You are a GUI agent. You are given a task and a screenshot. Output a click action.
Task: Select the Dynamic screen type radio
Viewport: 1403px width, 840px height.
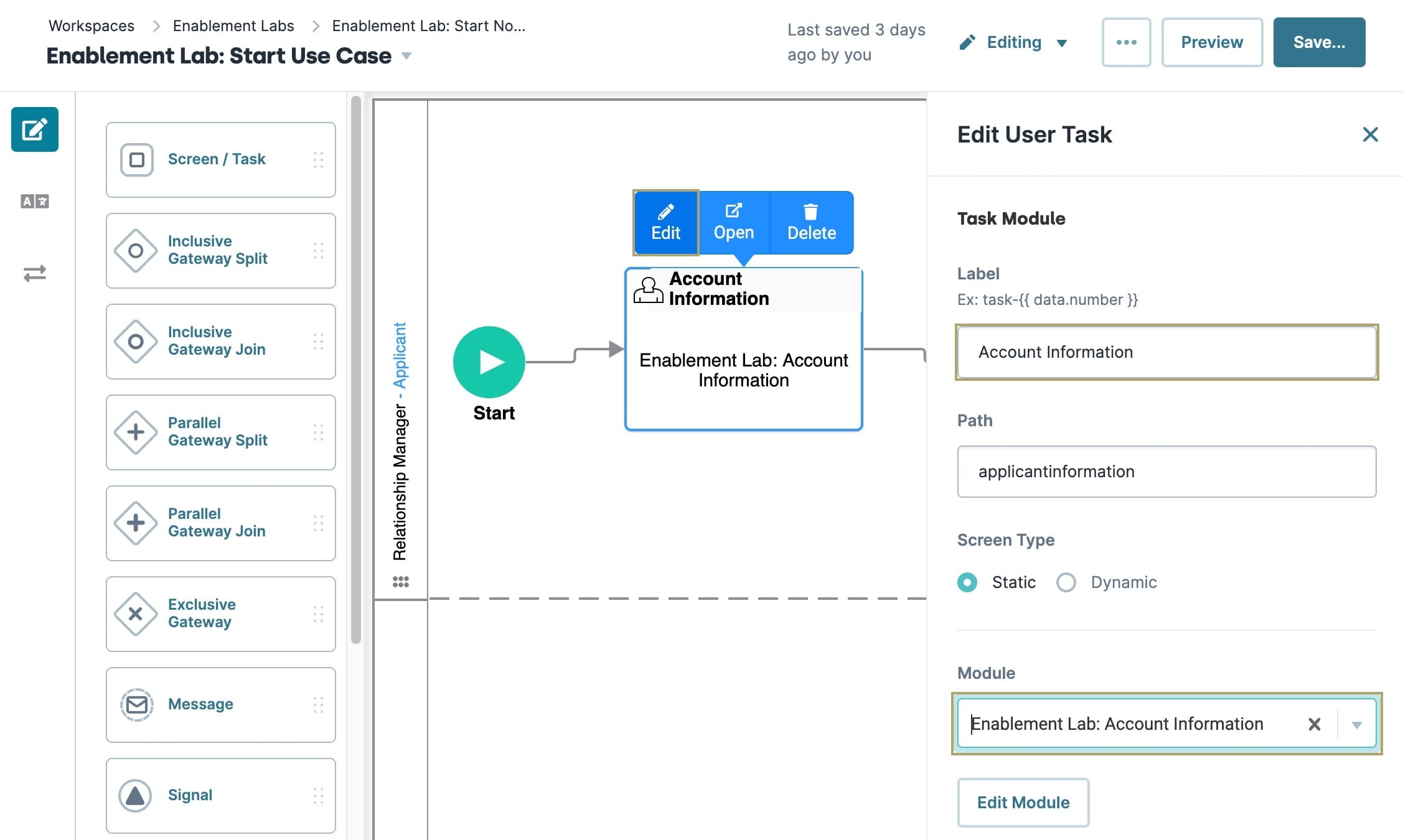coord(1066,582)
